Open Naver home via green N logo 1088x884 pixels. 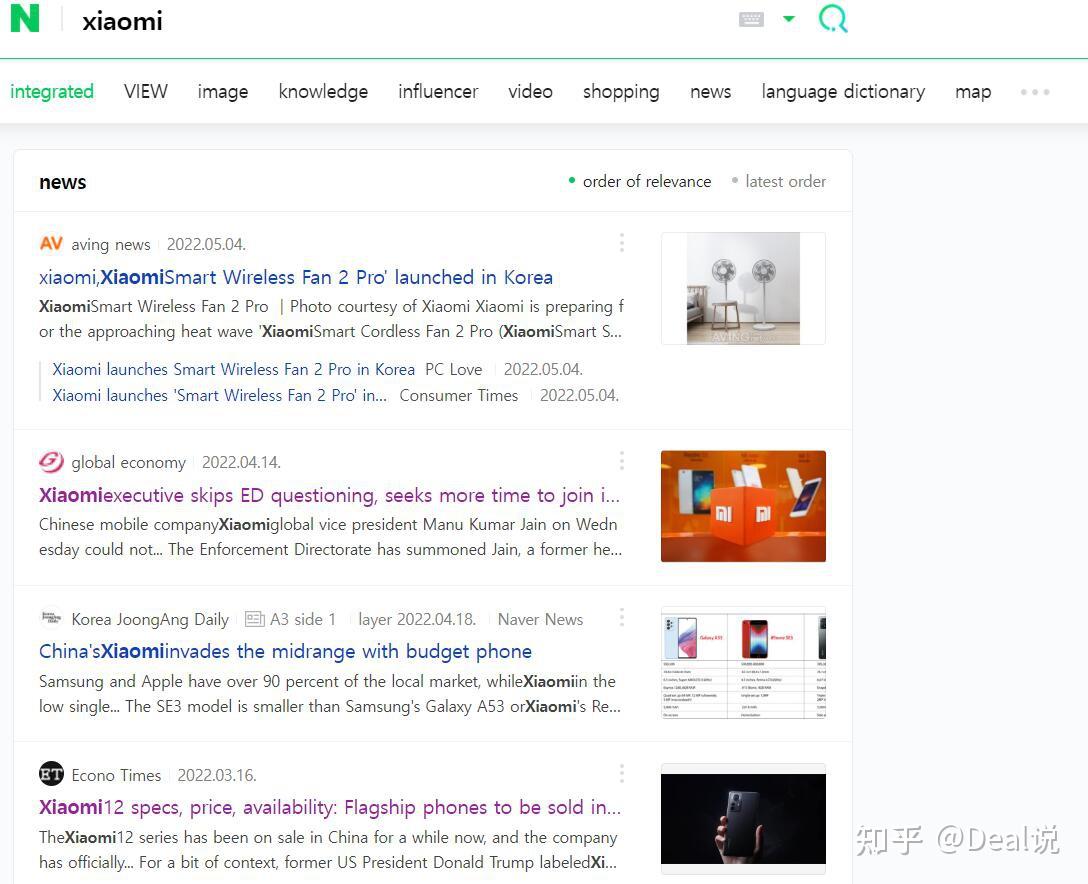click(25, 19)
